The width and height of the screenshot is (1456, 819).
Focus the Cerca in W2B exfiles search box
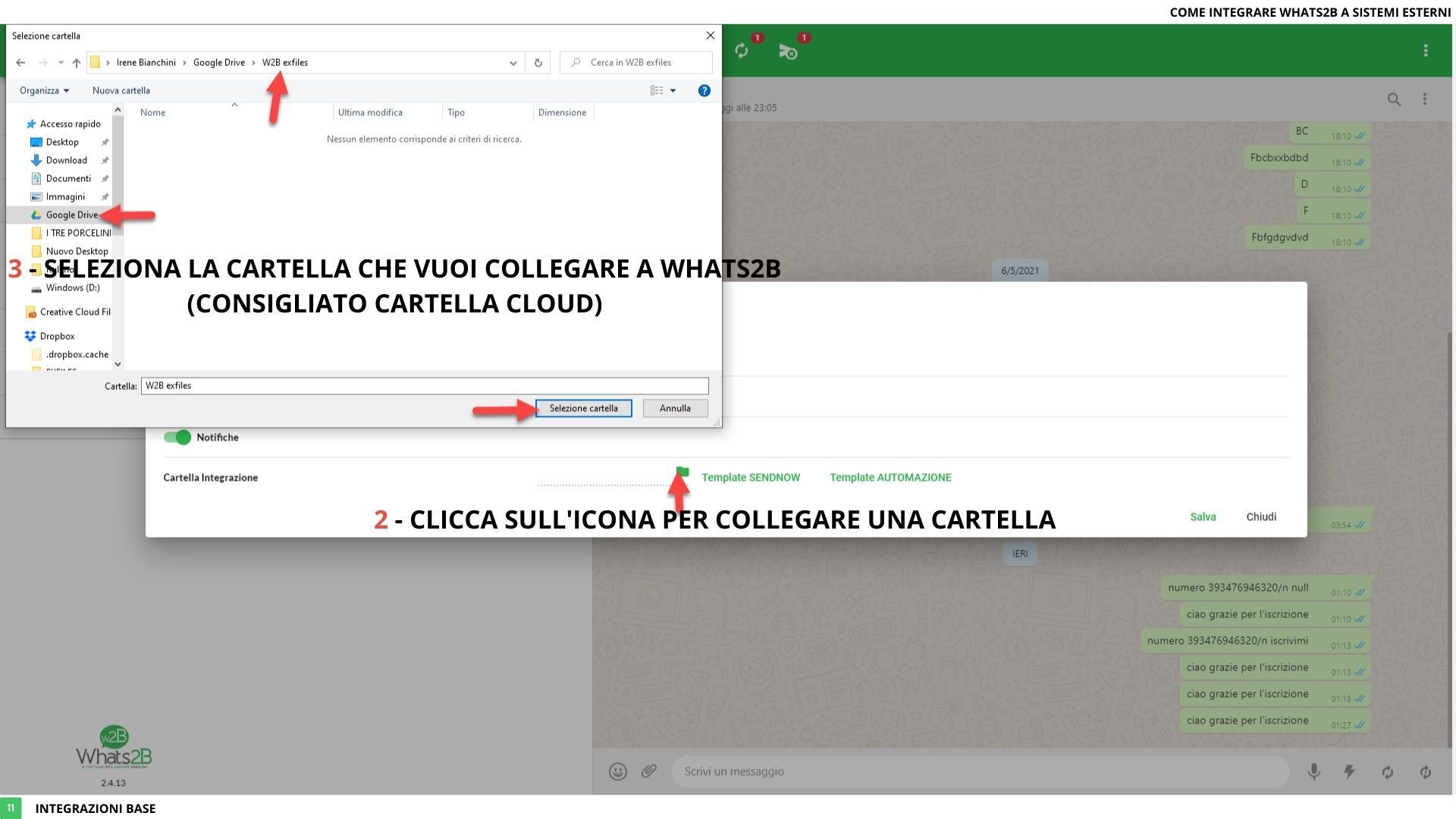(636, 62)
